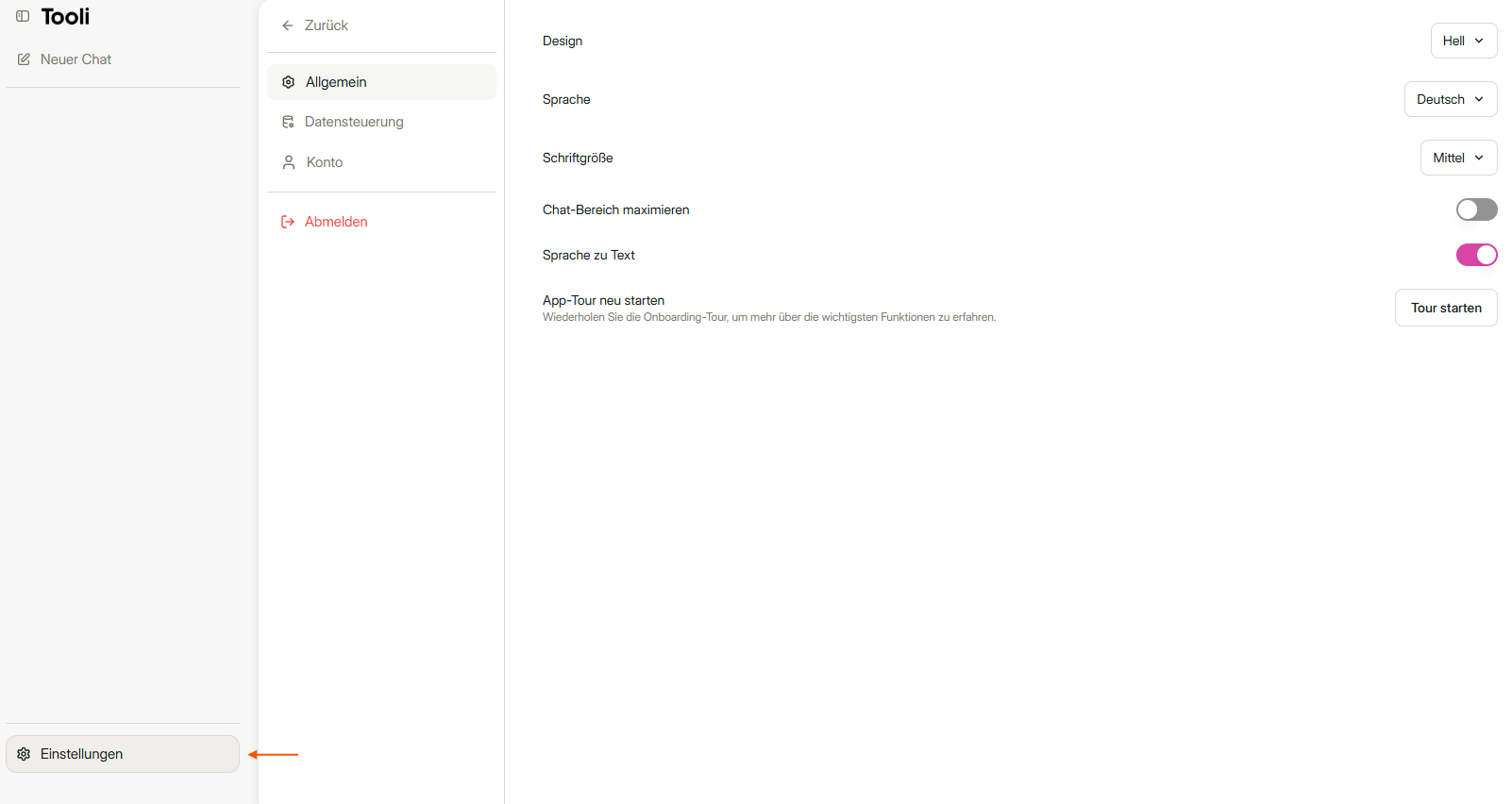Viewport: 1512px width, 804px height.
Task: Open Einstellungen in the sidebar
Action: point(123,754)
